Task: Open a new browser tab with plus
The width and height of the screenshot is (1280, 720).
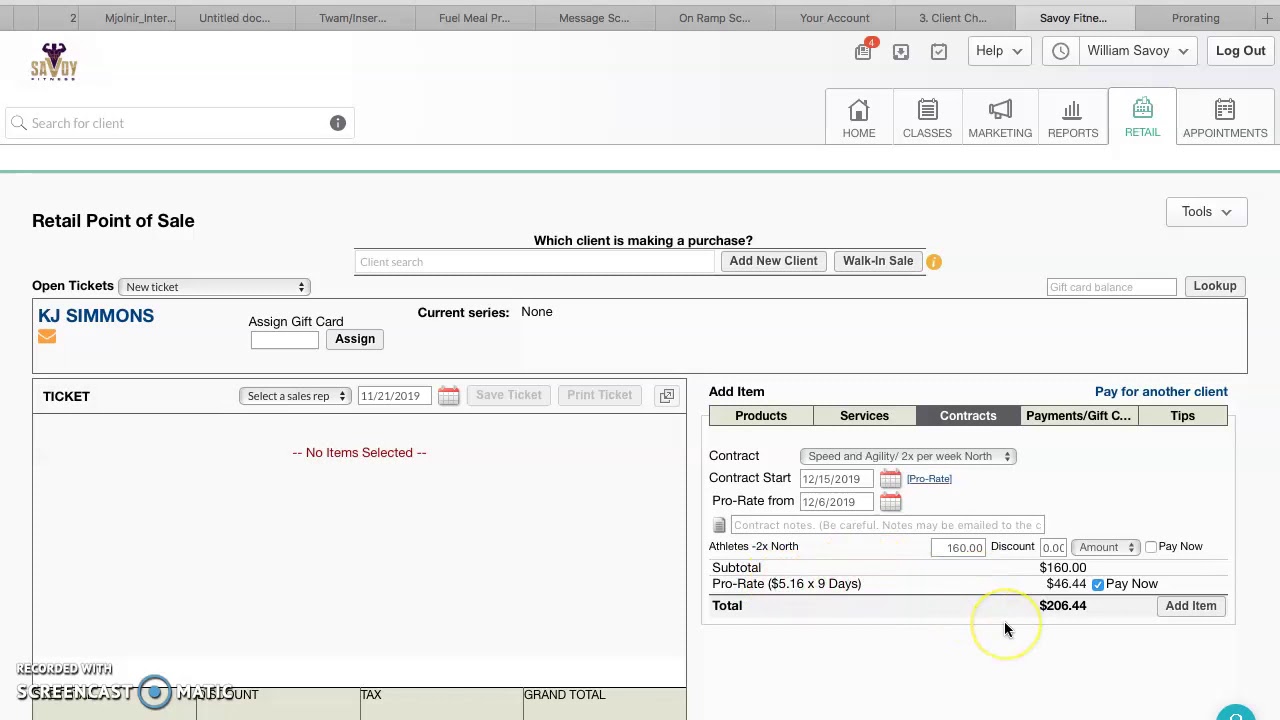Action: (x=1267, y=18)
